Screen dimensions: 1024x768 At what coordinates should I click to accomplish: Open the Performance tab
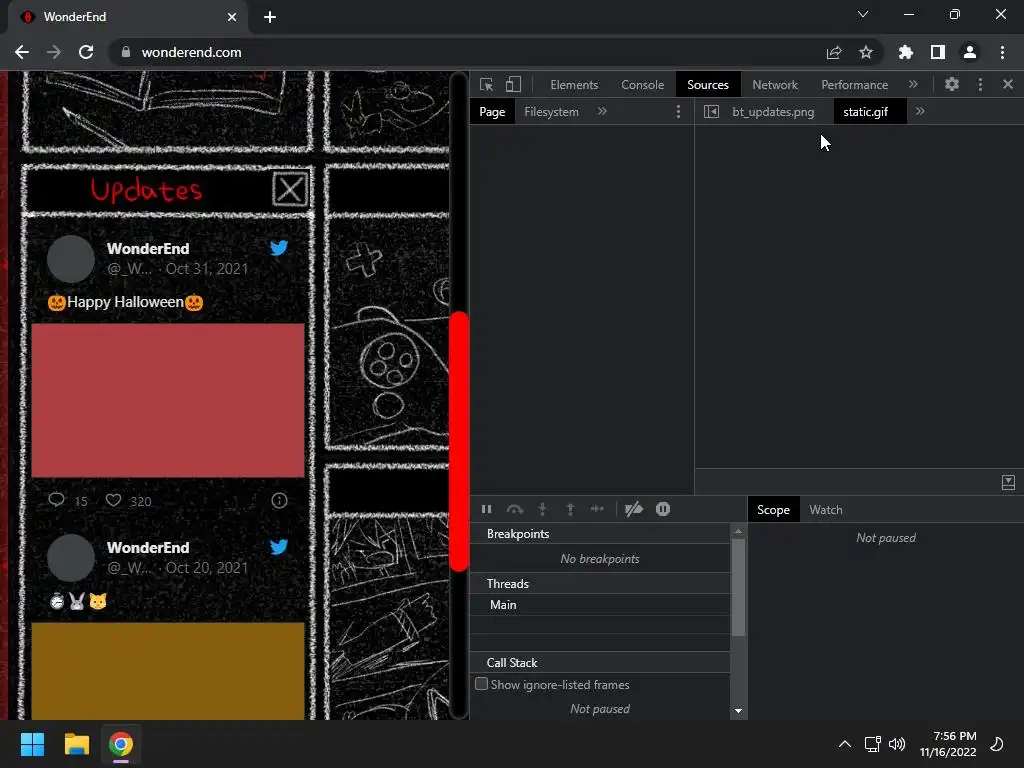[855, 84]
